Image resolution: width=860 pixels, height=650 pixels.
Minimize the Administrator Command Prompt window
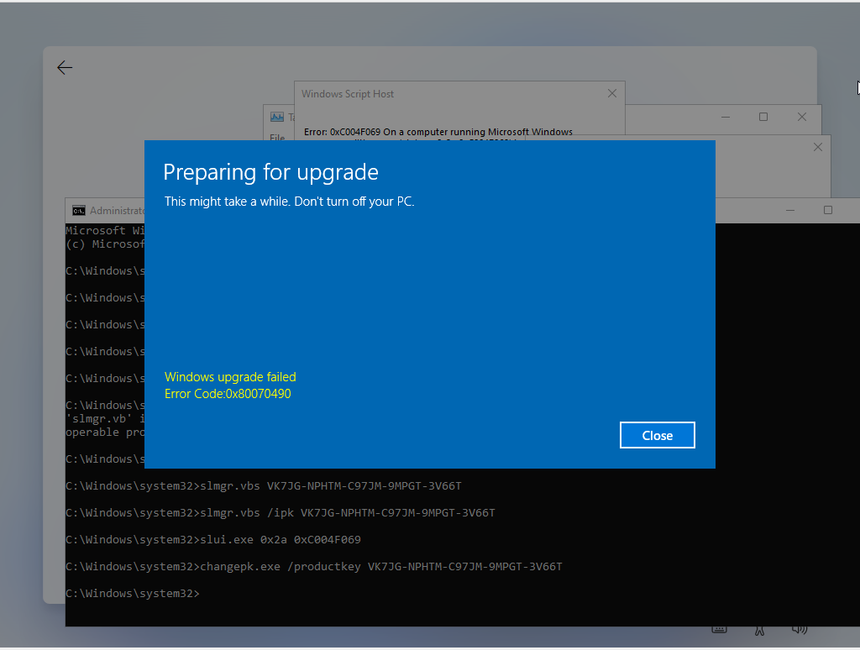coord(790,210)
